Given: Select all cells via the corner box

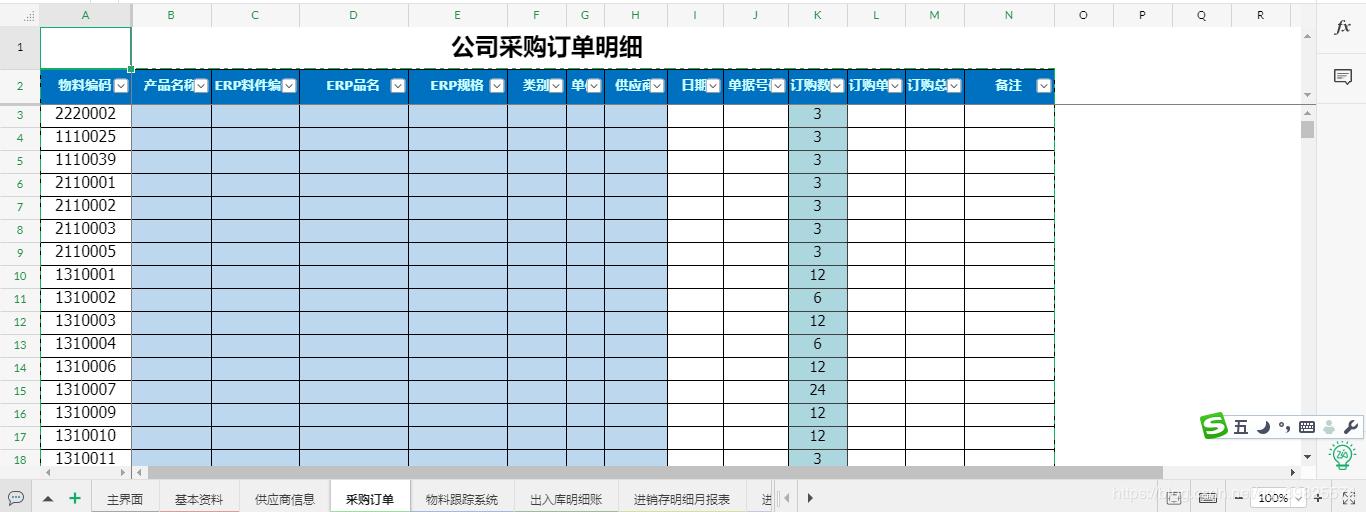Looking at the screenshot, I should (20, 15).
